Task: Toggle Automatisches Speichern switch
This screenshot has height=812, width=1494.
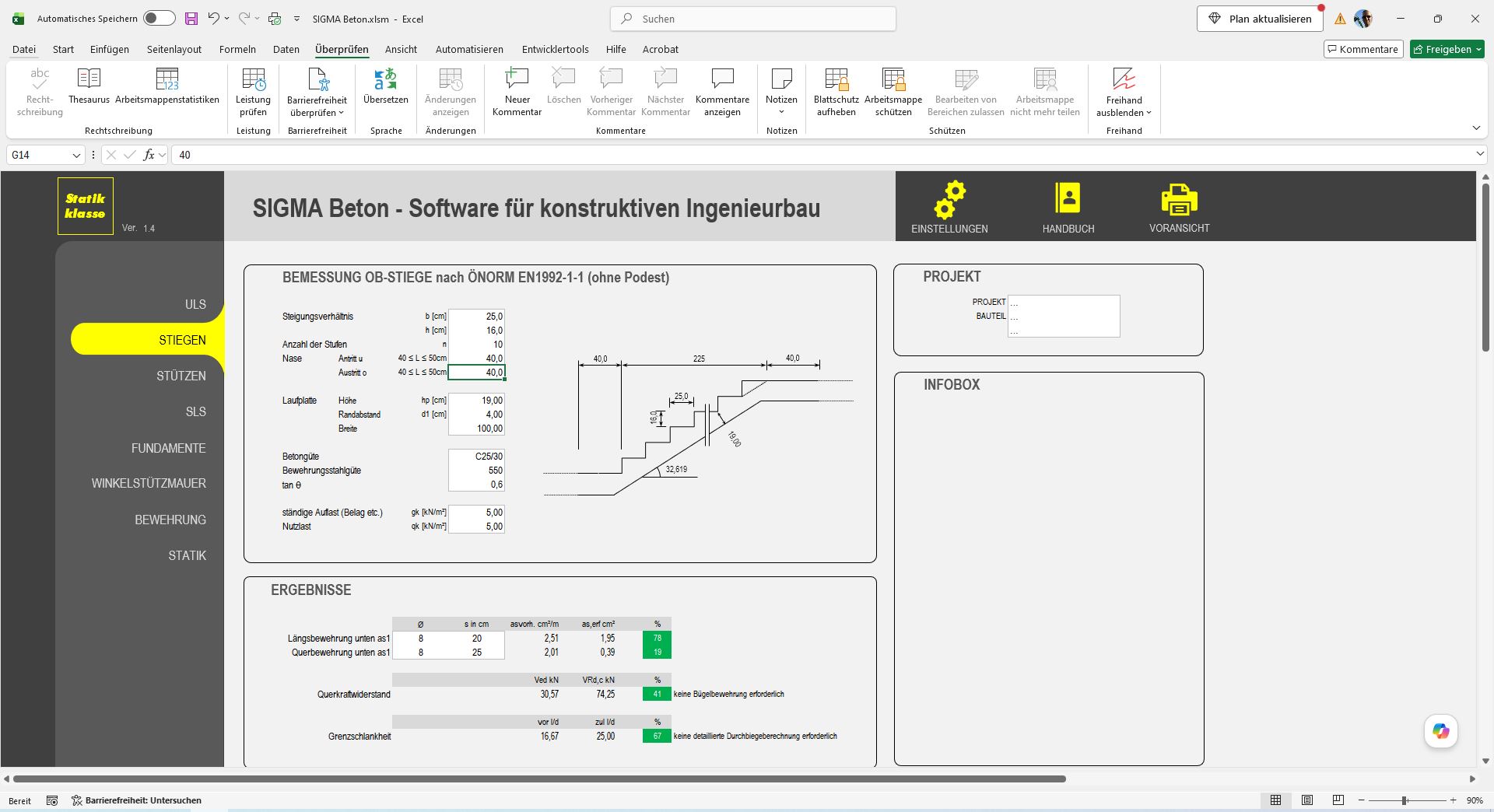Action: click(159, 19)
